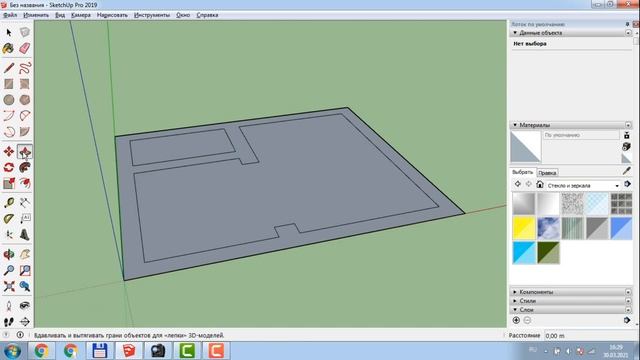Select the Circle tool
This screenshot has height=360, width=640.
click(x=9, y=100)
